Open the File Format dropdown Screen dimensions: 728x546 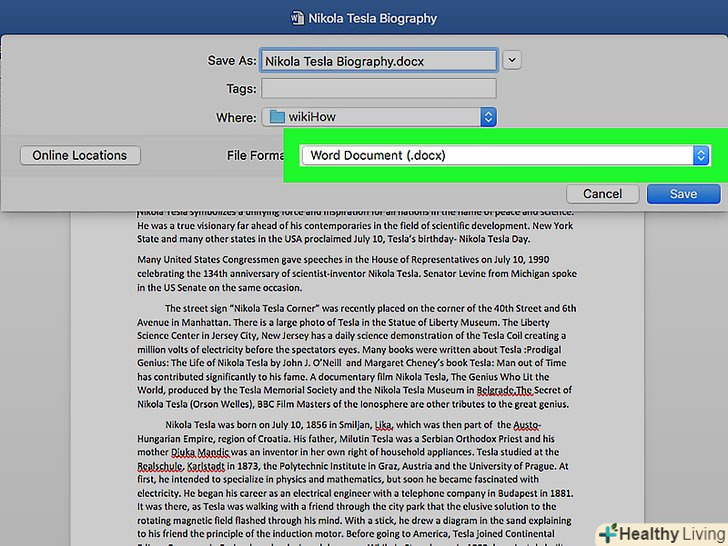(504, 155)
